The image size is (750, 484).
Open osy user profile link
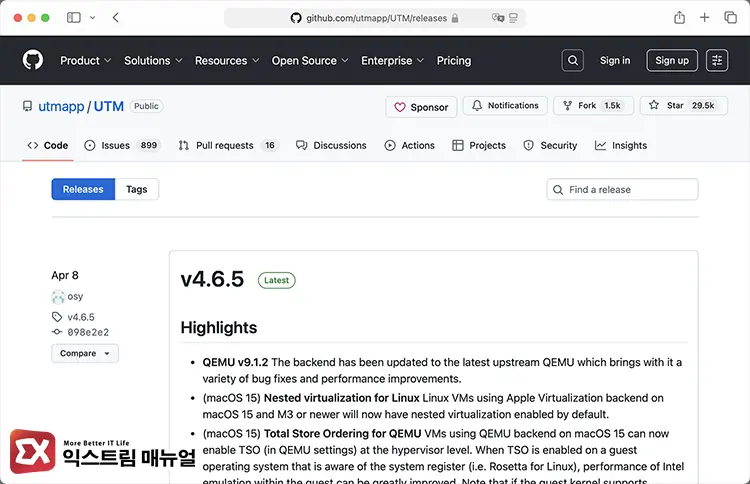[x=75, y=297]
